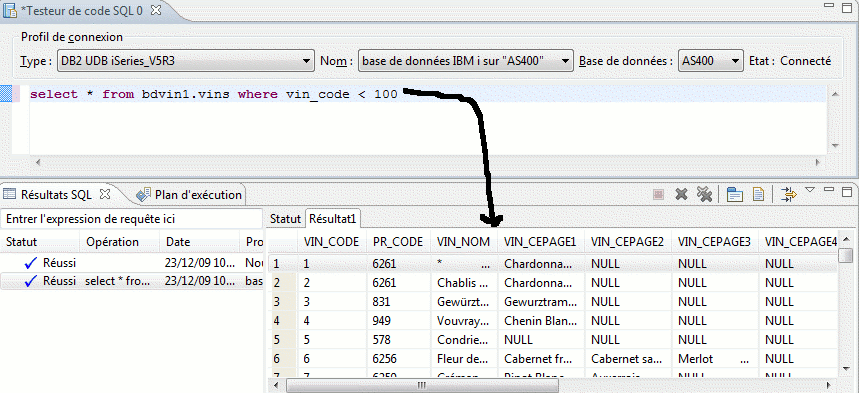Sort history by the Statut column header

coord(40,242)
